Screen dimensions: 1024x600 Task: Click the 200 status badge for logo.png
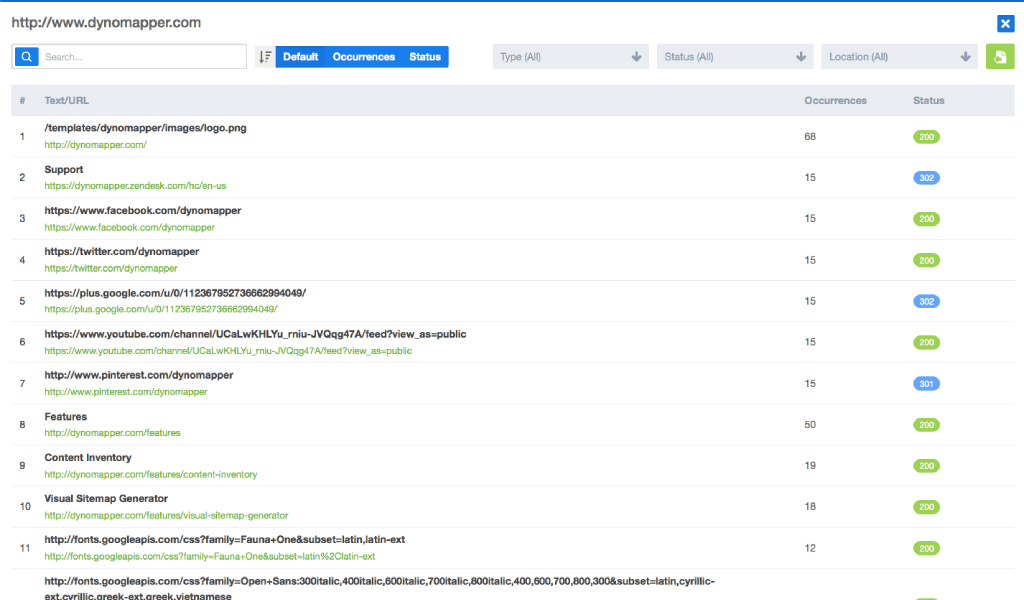click(x=926, y=137)
